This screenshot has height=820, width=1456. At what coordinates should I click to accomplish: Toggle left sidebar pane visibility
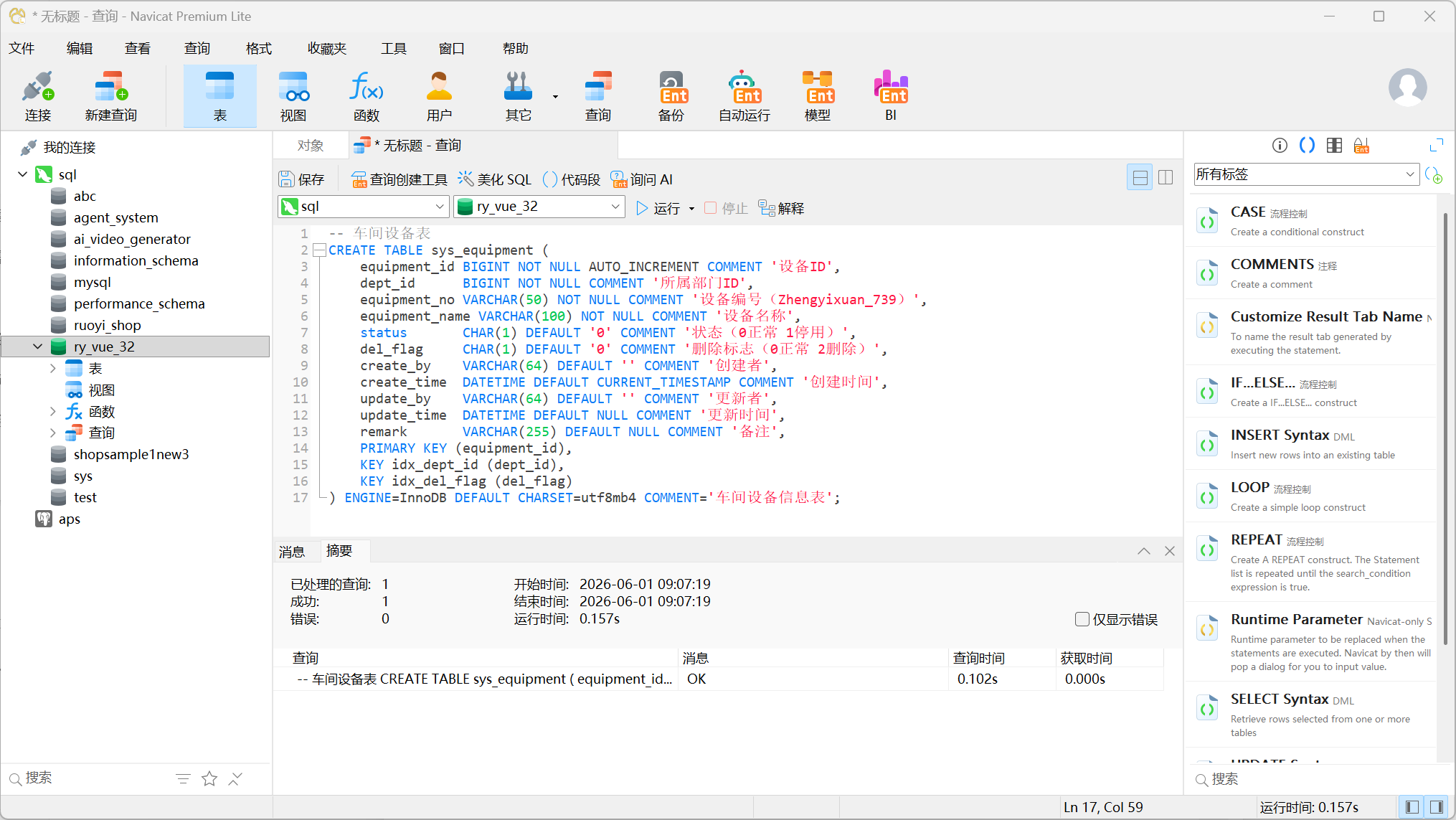tap(1412, 807)
